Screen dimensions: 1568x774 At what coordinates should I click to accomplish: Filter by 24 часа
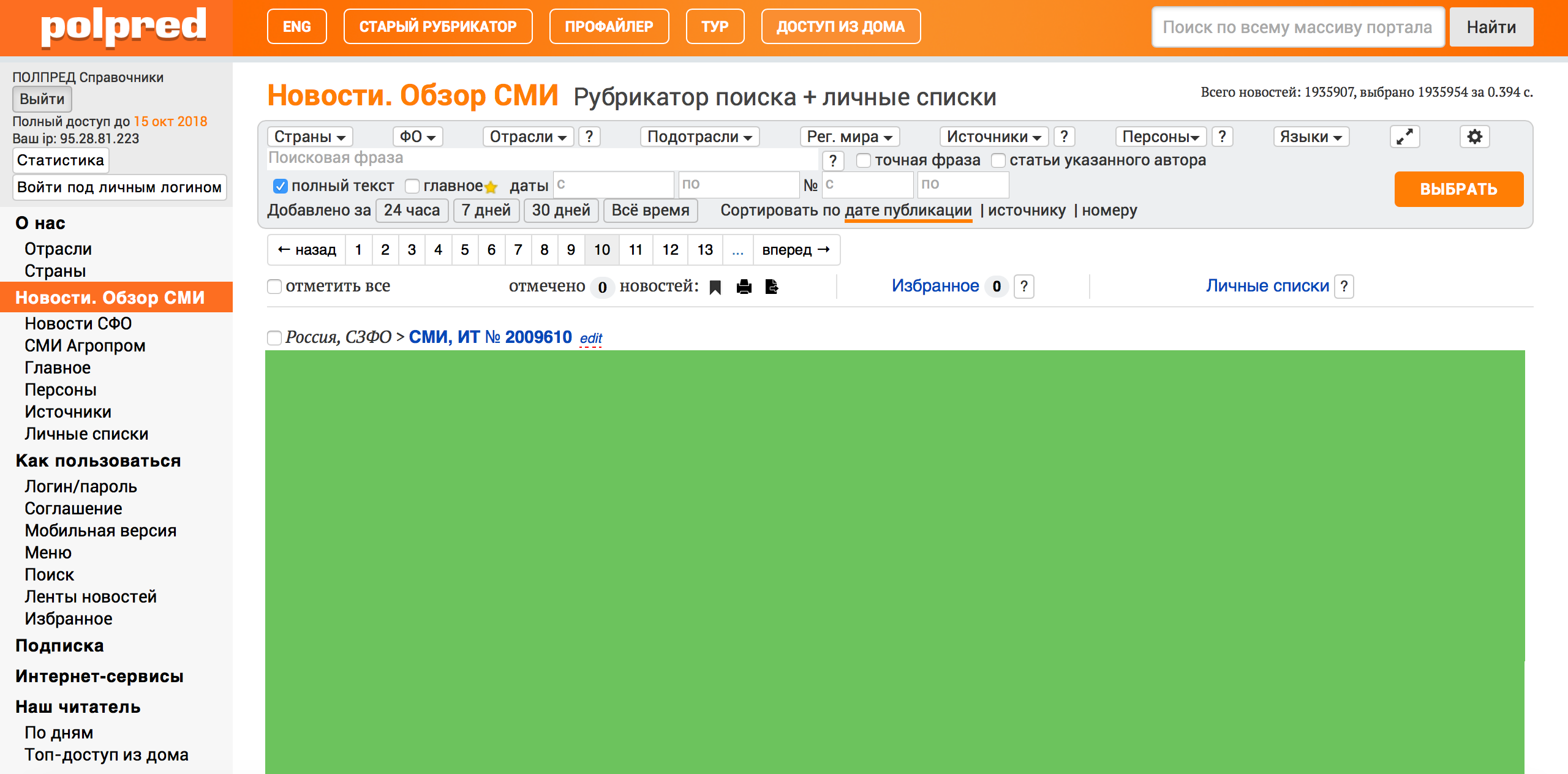(412, 211)
